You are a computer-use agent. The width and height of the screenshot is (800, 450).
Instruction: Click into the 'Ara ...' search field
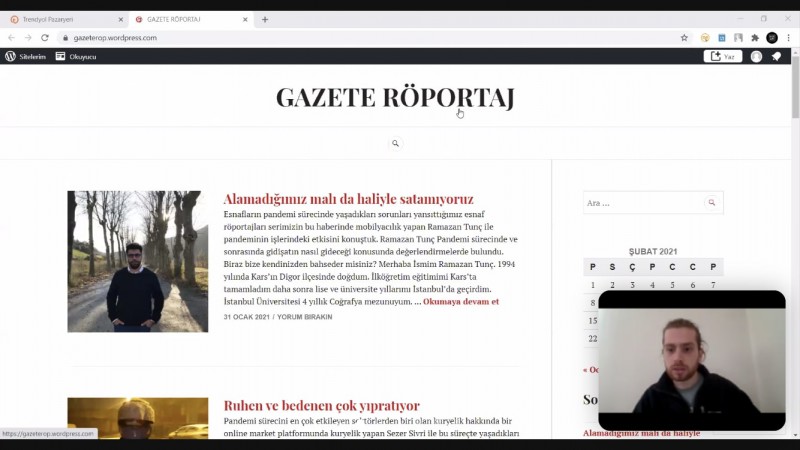(642, 203)
